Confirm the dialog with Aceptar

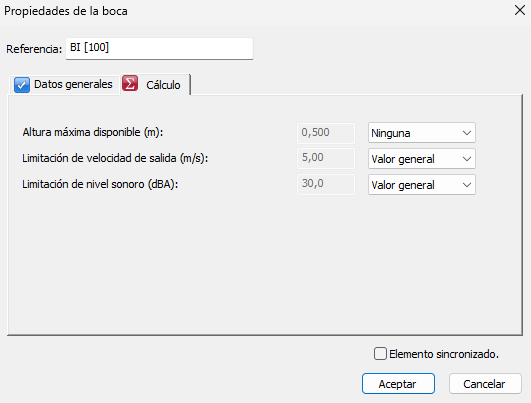tap(398, 384)
